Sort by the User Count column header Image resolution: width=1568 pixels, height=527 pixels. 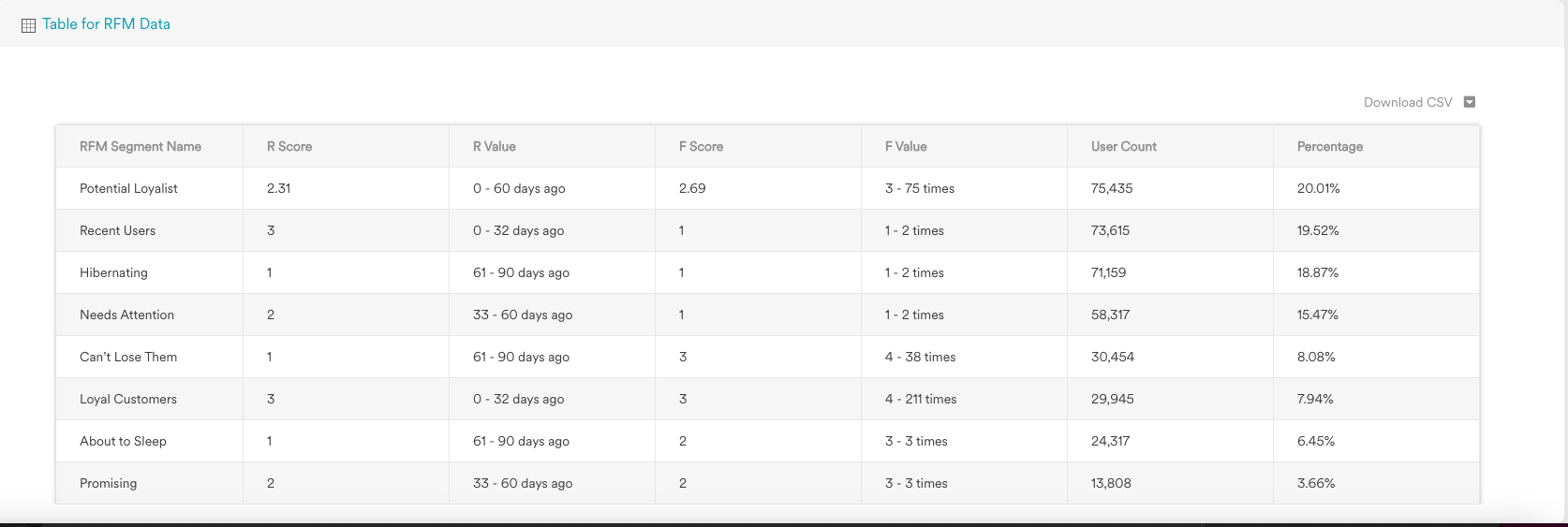click(1123, 147)
